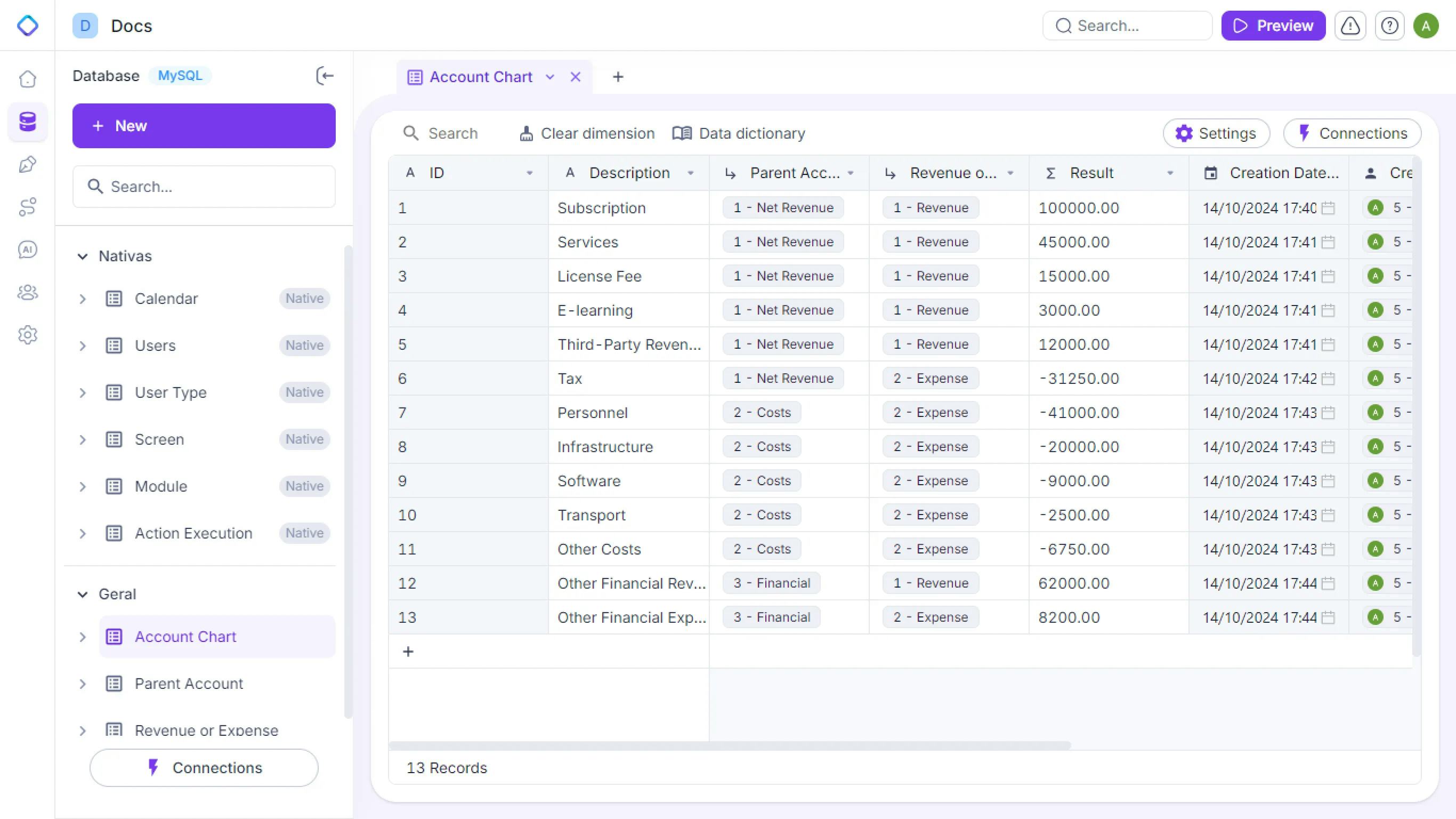Open the calendar picker on Subscription's creation date

pos(1328,207)
